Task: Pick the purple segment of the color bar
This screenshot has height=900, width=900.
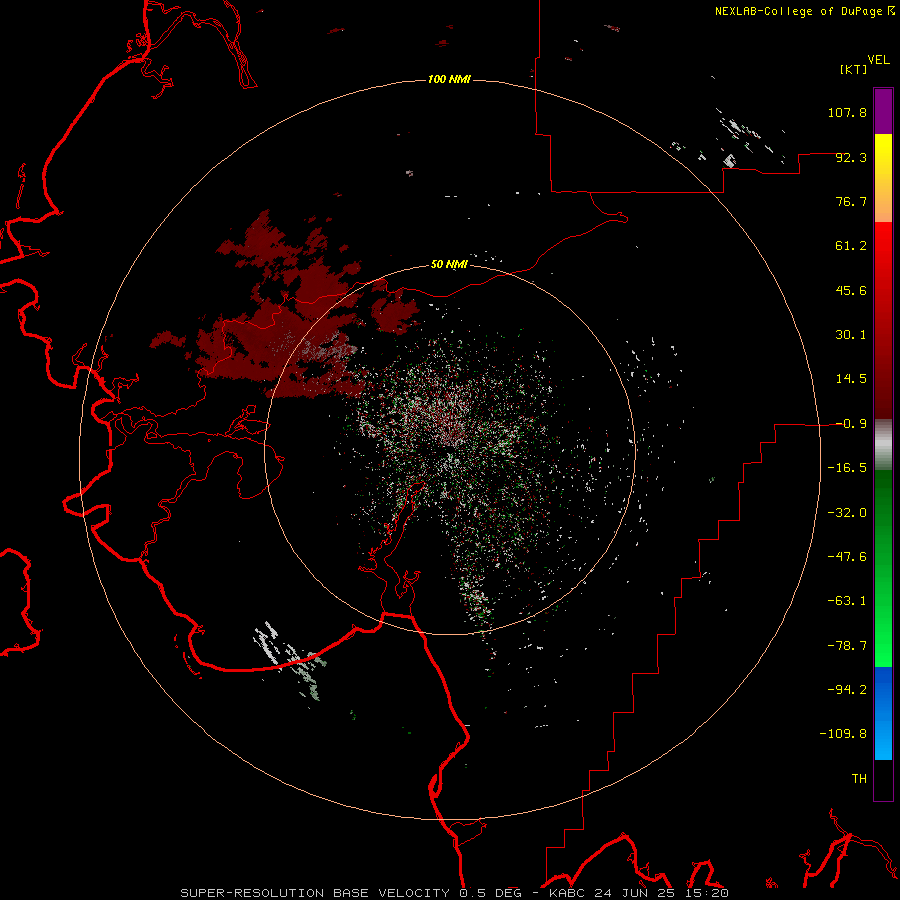Action: (x=883, y=111)
